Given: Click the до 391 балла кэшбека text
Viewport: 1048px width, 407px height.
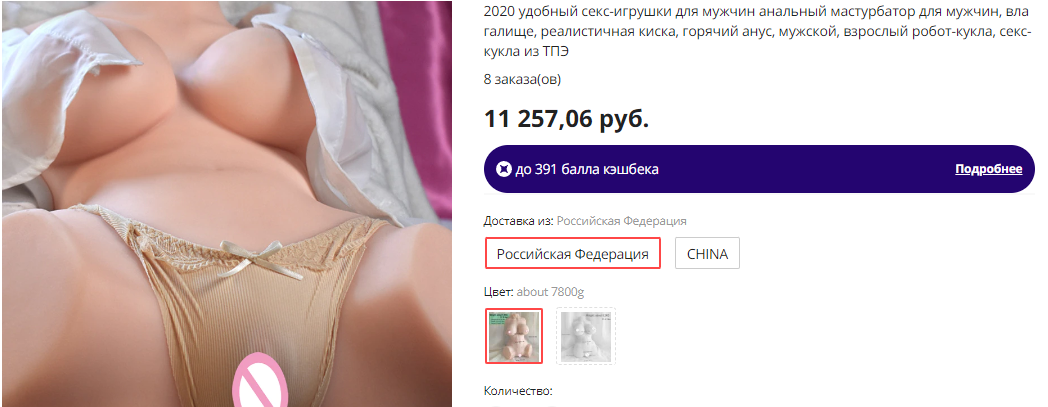Looking at the screenshot, I should pyautogui.click(x=587, y=169).
